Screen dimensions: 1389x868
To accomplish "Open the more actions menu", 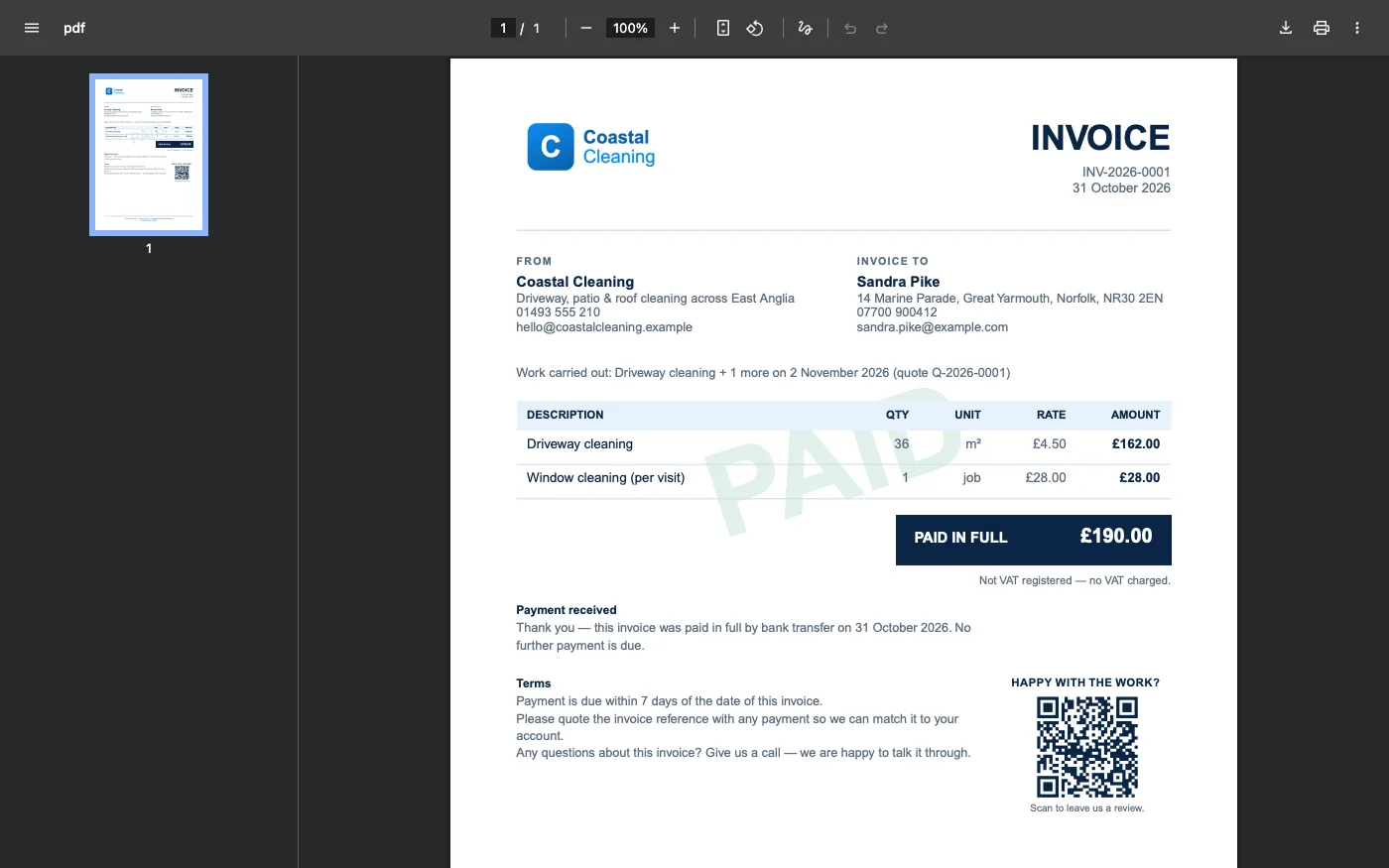I will (1357, 28).
